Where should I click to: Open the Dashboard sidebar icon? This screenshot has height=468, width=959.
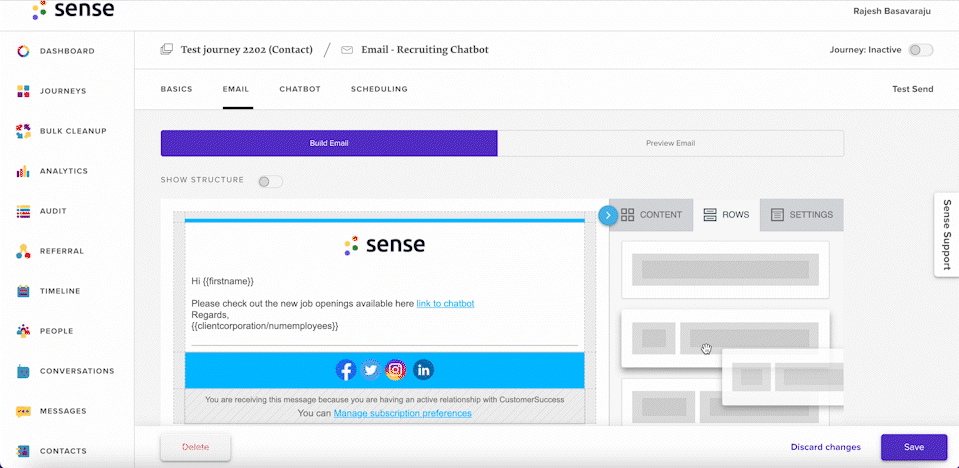(23, 51)
